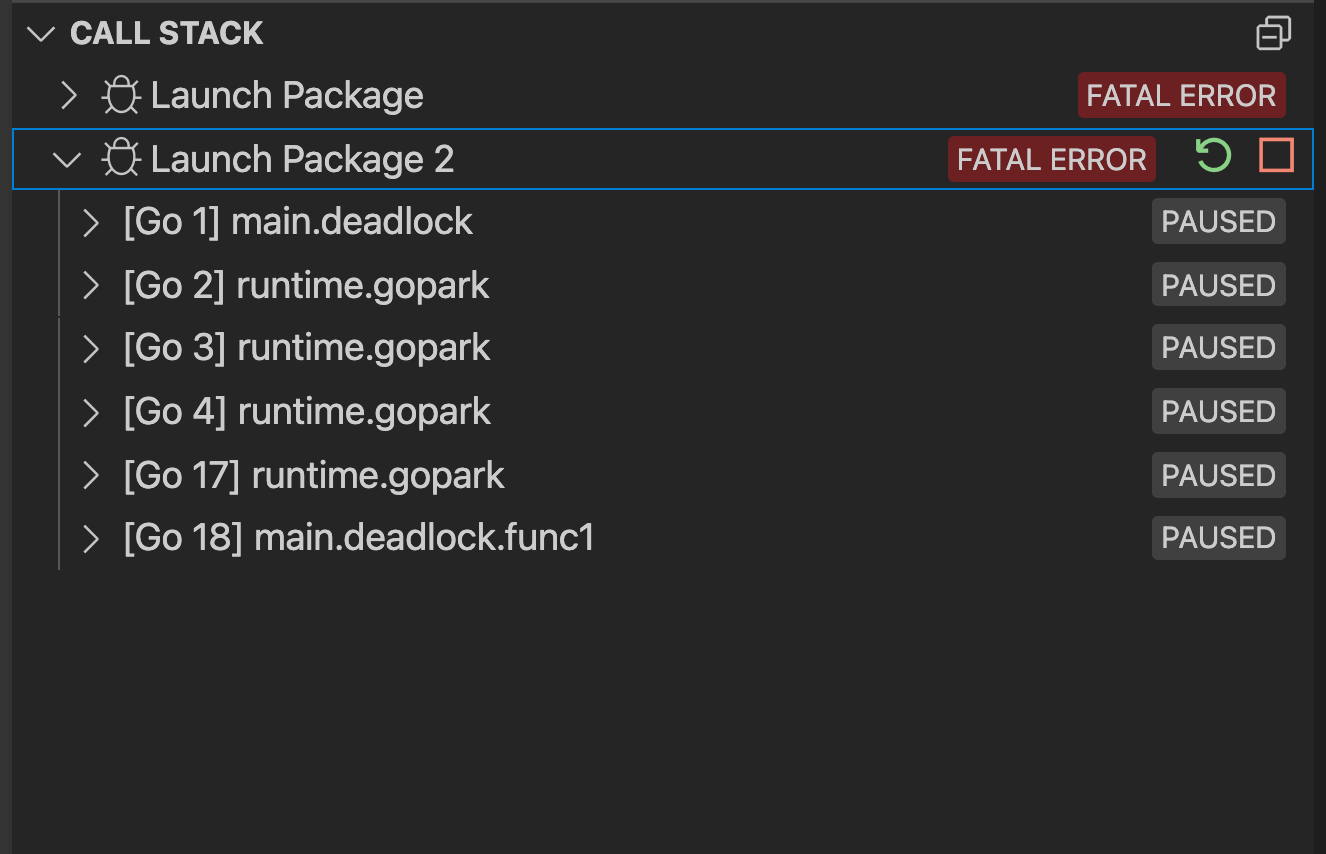The width and height of the screenshot is (1326, 854).
Task: Click the CALL STACK header title
Action: [167, 34]
